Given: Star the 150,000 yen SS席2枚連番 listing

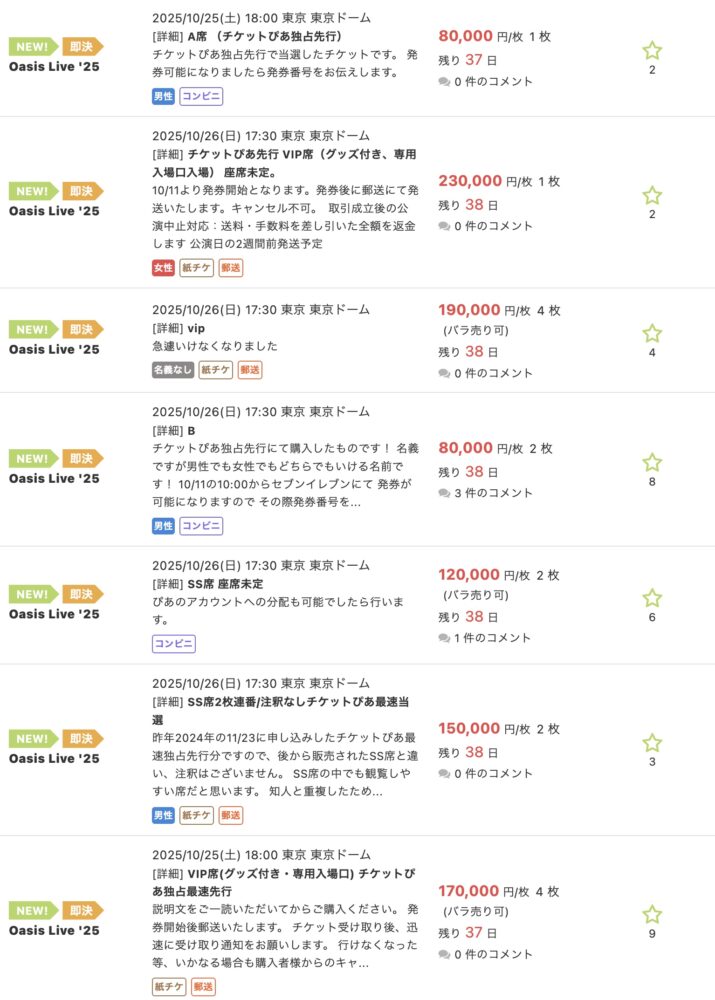Looking at the screenshot, I should 652,743.
